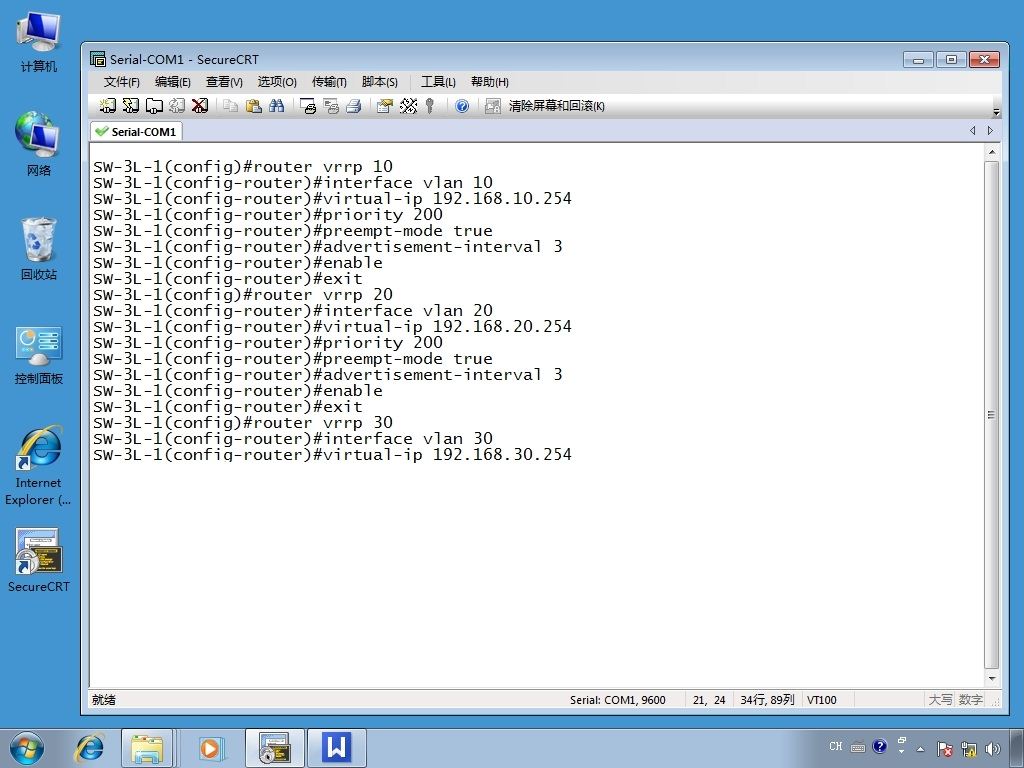Click the Disconnect icon with red X
Image resolution: width=1024 pixels, height=768 pixels.
click(x=200, y=106)
